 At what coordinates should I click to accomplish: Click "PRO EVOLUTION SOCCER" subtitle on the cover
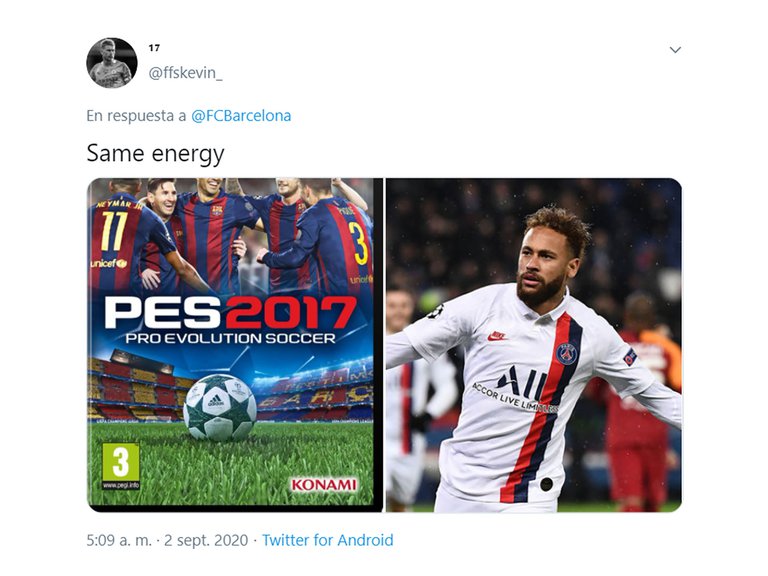click(230, 338)
